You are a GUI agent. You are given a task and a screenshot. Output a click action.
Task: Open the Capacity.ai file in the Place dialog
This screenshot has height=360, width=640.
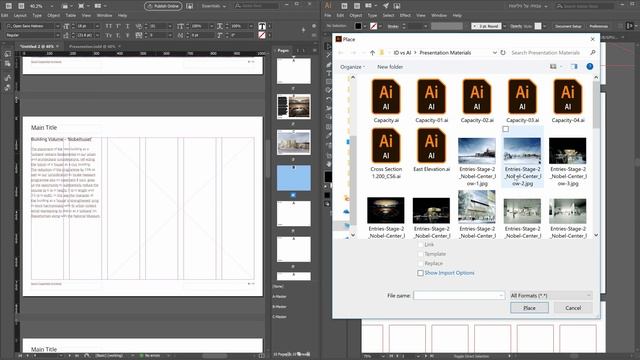point(386,101)
